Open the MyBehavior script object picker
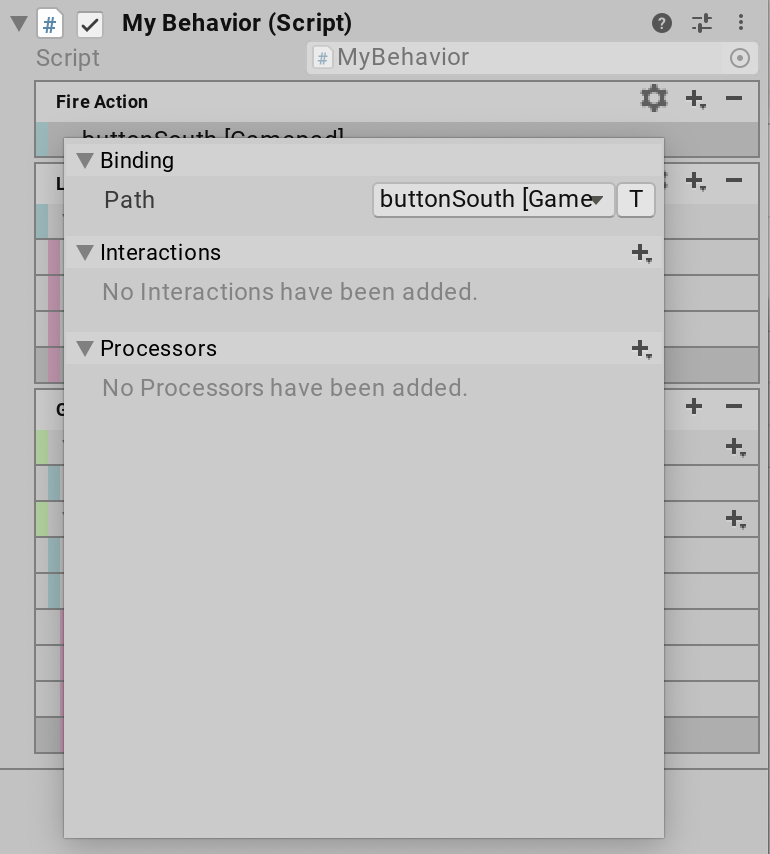The width and height of the screenshot is (770, 854). (740, 58)
